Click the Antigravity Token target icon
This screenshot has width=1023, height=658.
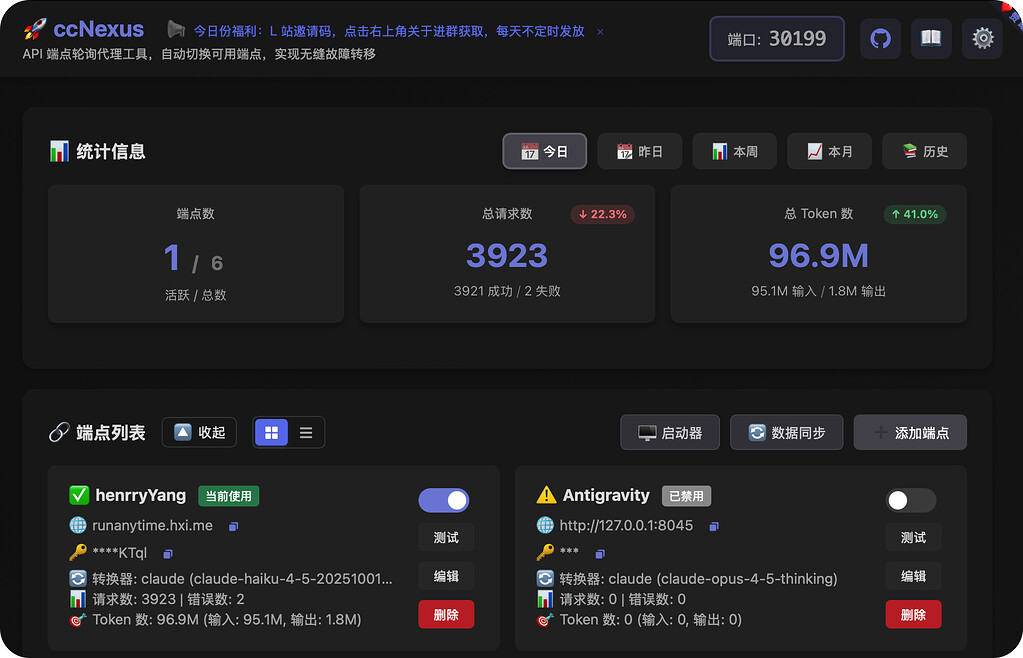pyautogui.click(x=545, y=620)
